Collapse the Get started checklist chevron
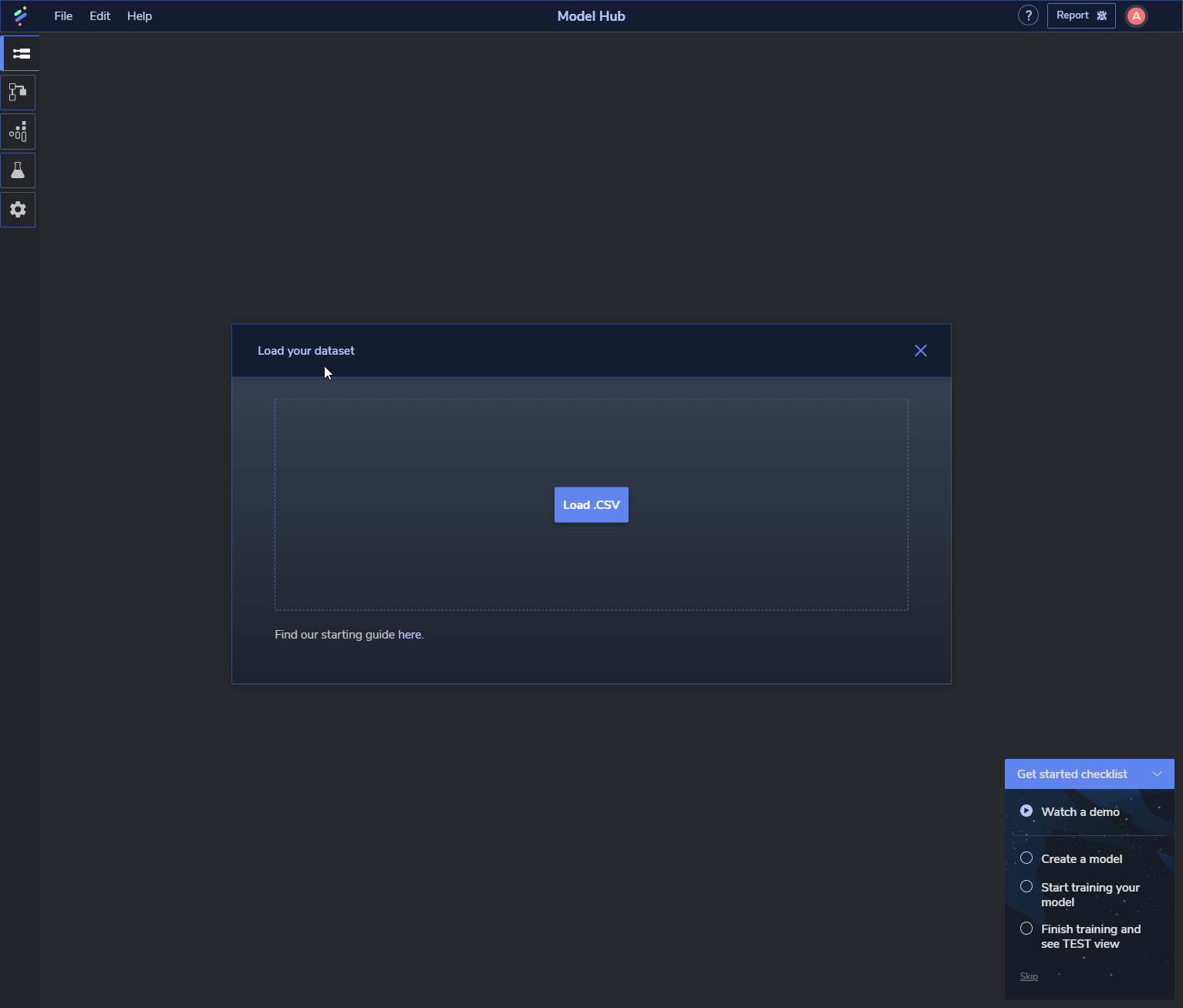Image resolution: width=1183 pixels, height=1008 pixels. [x=1157, y=774]
